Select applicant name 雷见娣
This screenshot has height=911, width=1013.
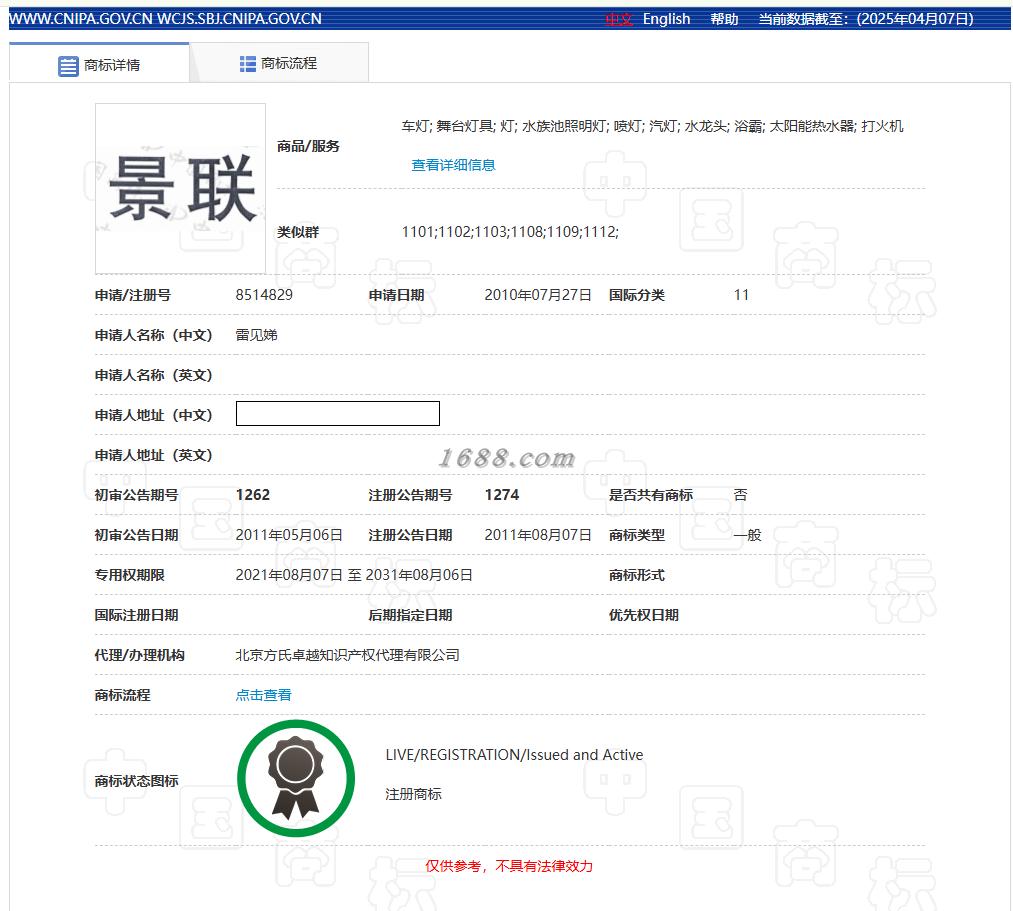tap(256, 335)
